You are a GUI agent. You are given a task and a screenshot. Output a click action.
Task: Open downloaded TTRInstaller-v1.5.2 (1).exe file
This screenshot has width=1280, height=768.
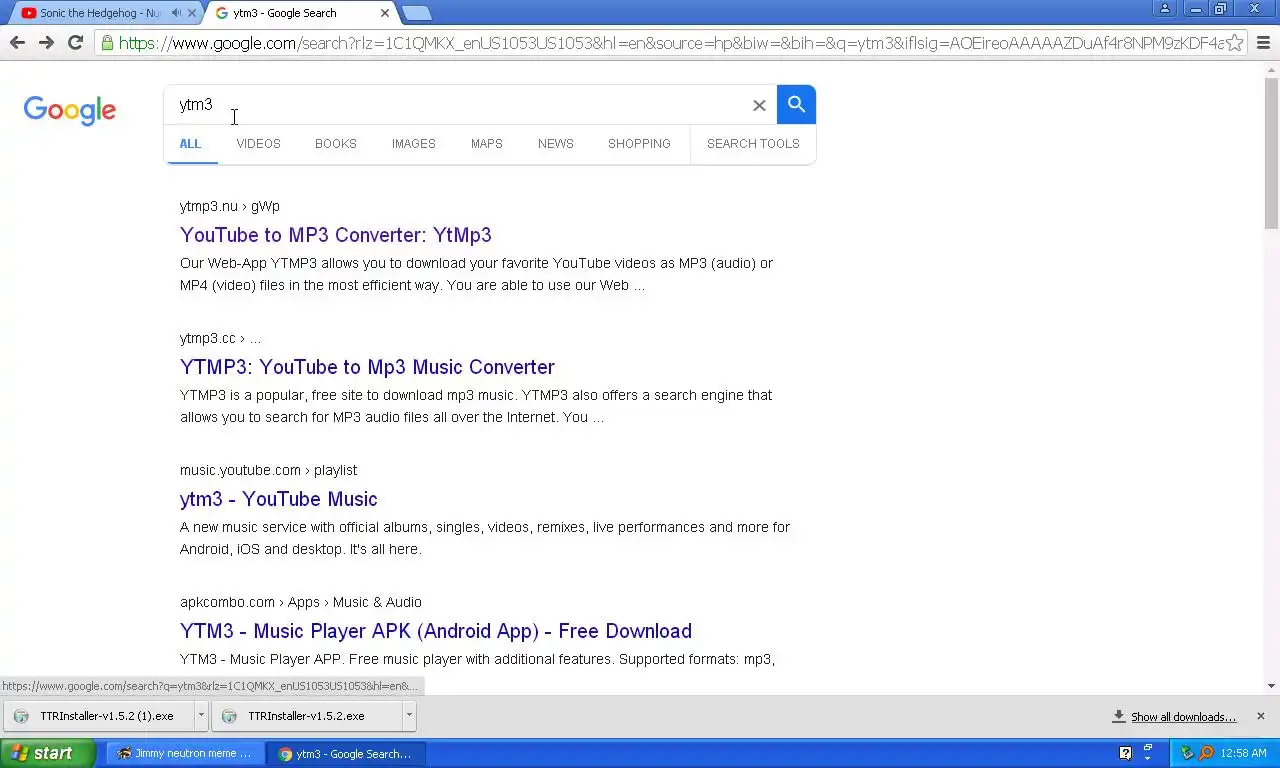tap(99, 715)
